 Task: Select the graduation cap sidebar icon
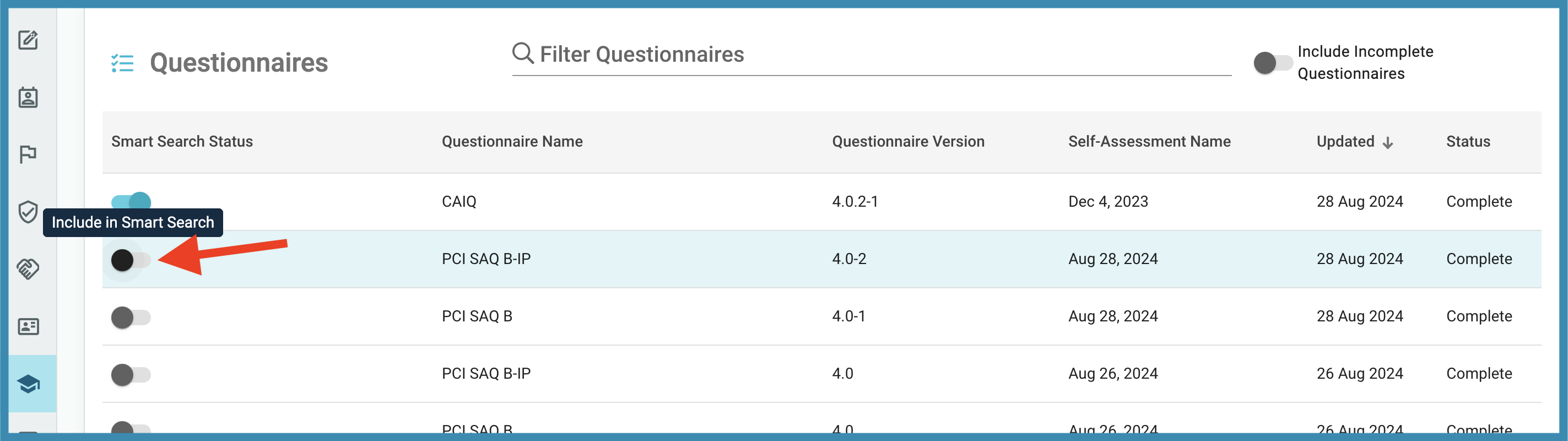28,384
